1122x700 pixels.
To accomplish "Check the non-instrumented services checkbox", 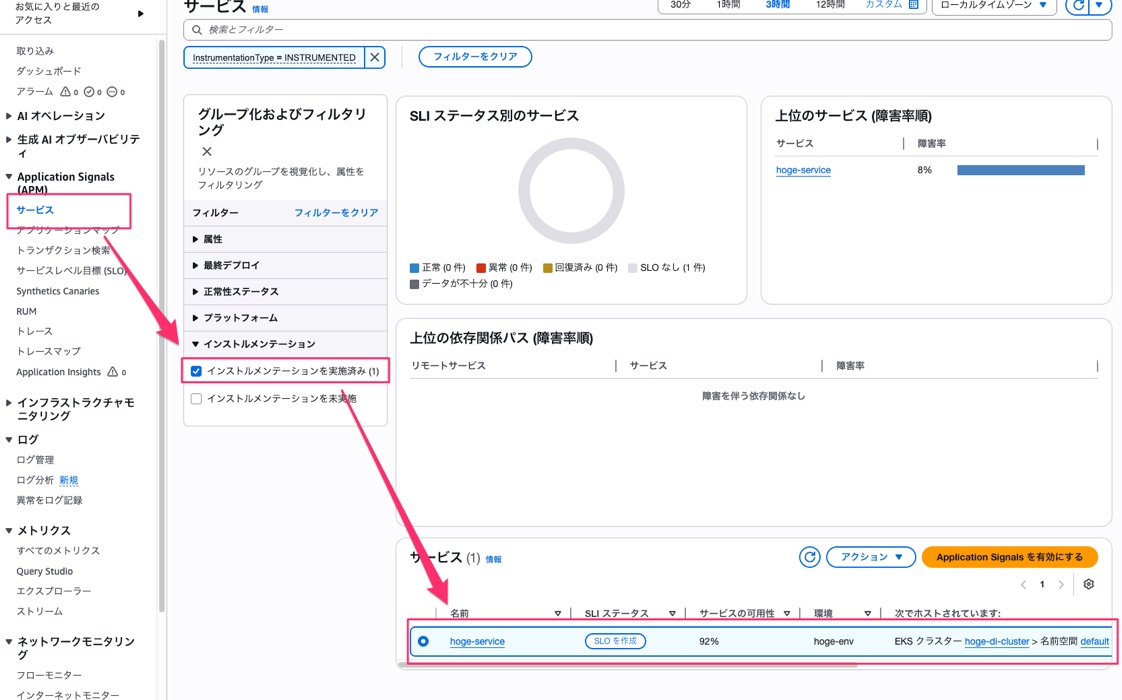I will [196, 399].
